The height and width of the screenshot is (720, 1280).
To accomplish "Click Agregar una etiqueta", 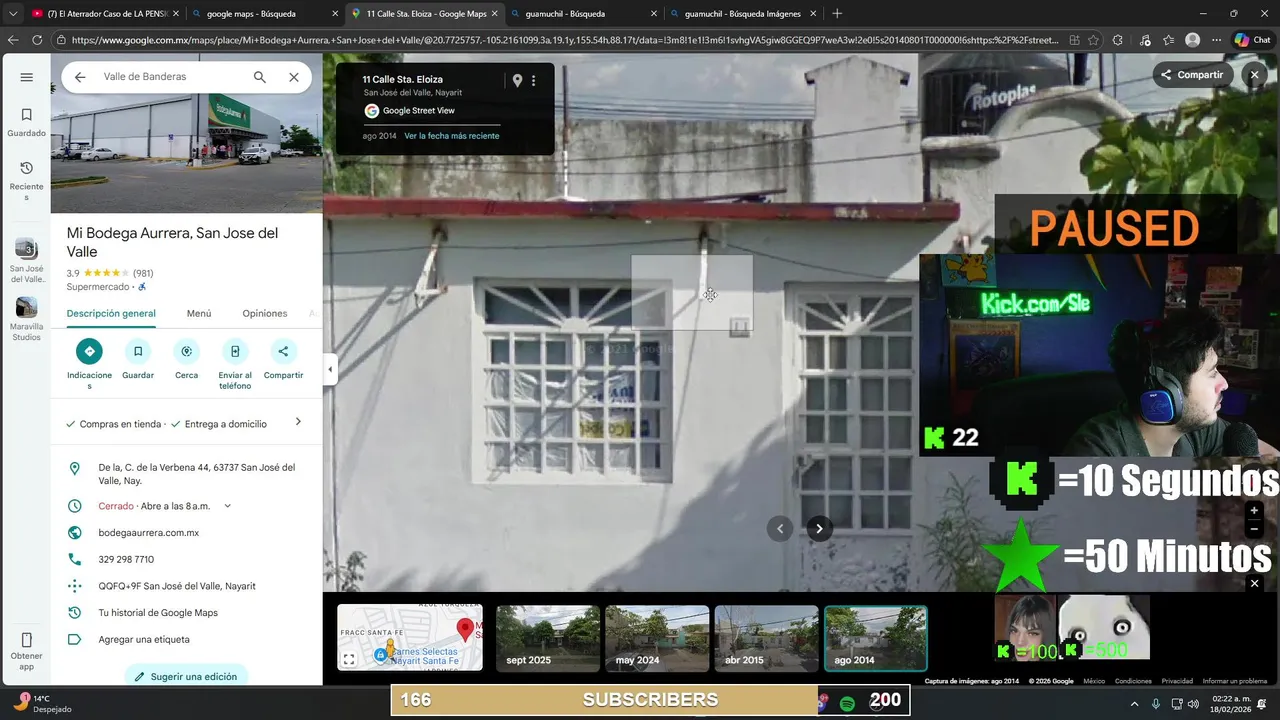I will point(144,639).
